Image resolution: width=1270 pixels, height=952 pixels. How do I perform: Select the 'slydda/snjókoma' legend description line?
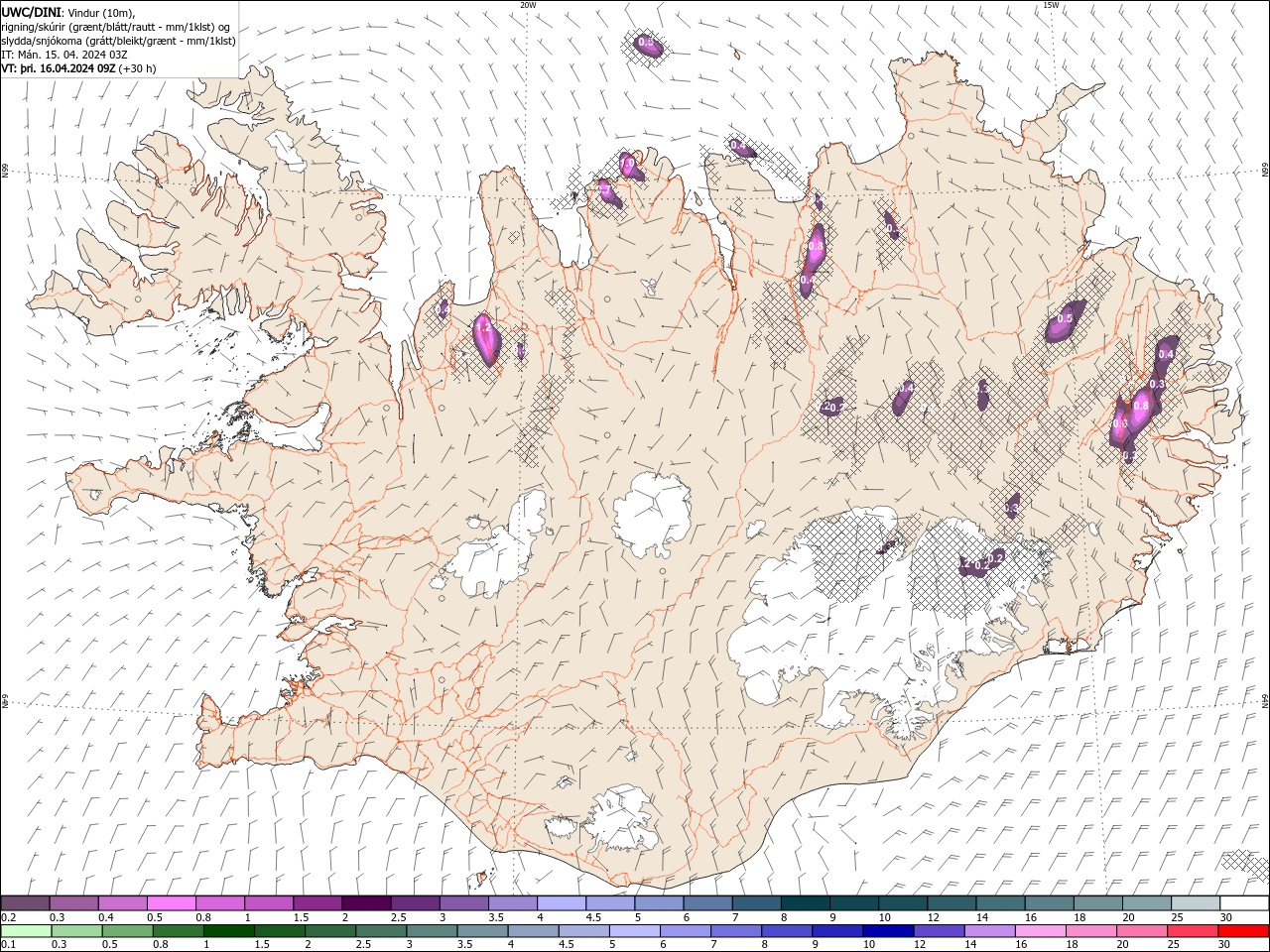119,41
